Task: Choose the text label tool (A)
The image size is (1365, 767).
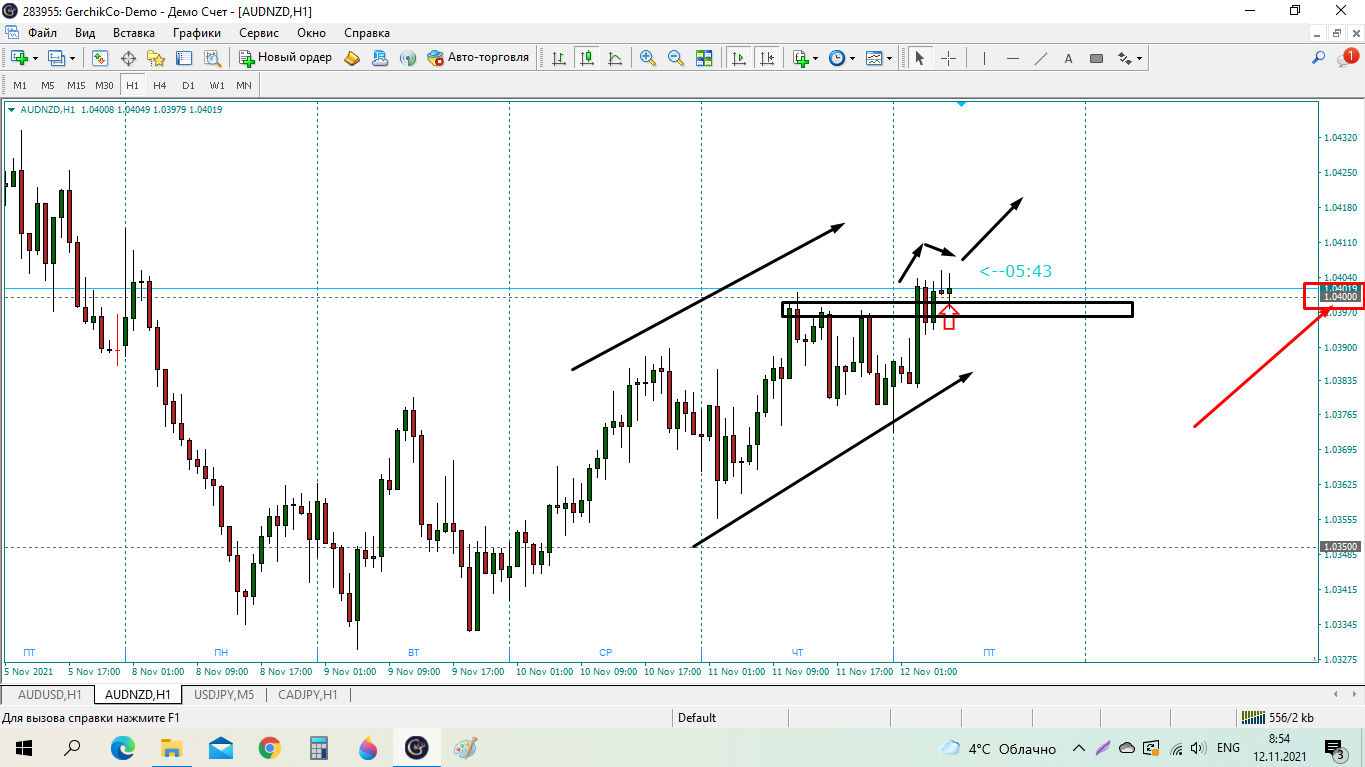Action: coord(1068,58)
